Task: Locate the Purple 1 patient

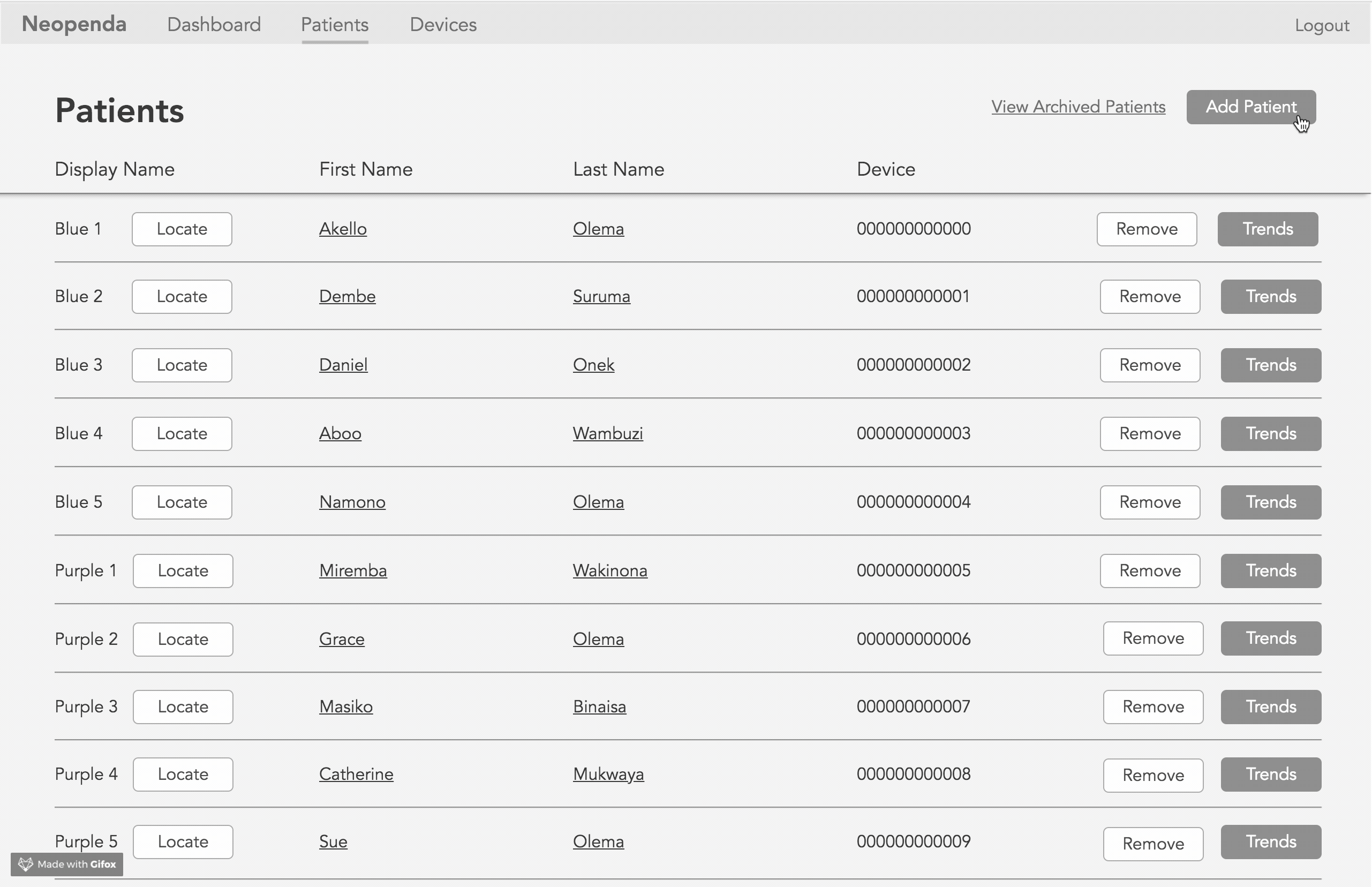Action: coord(183,571)
